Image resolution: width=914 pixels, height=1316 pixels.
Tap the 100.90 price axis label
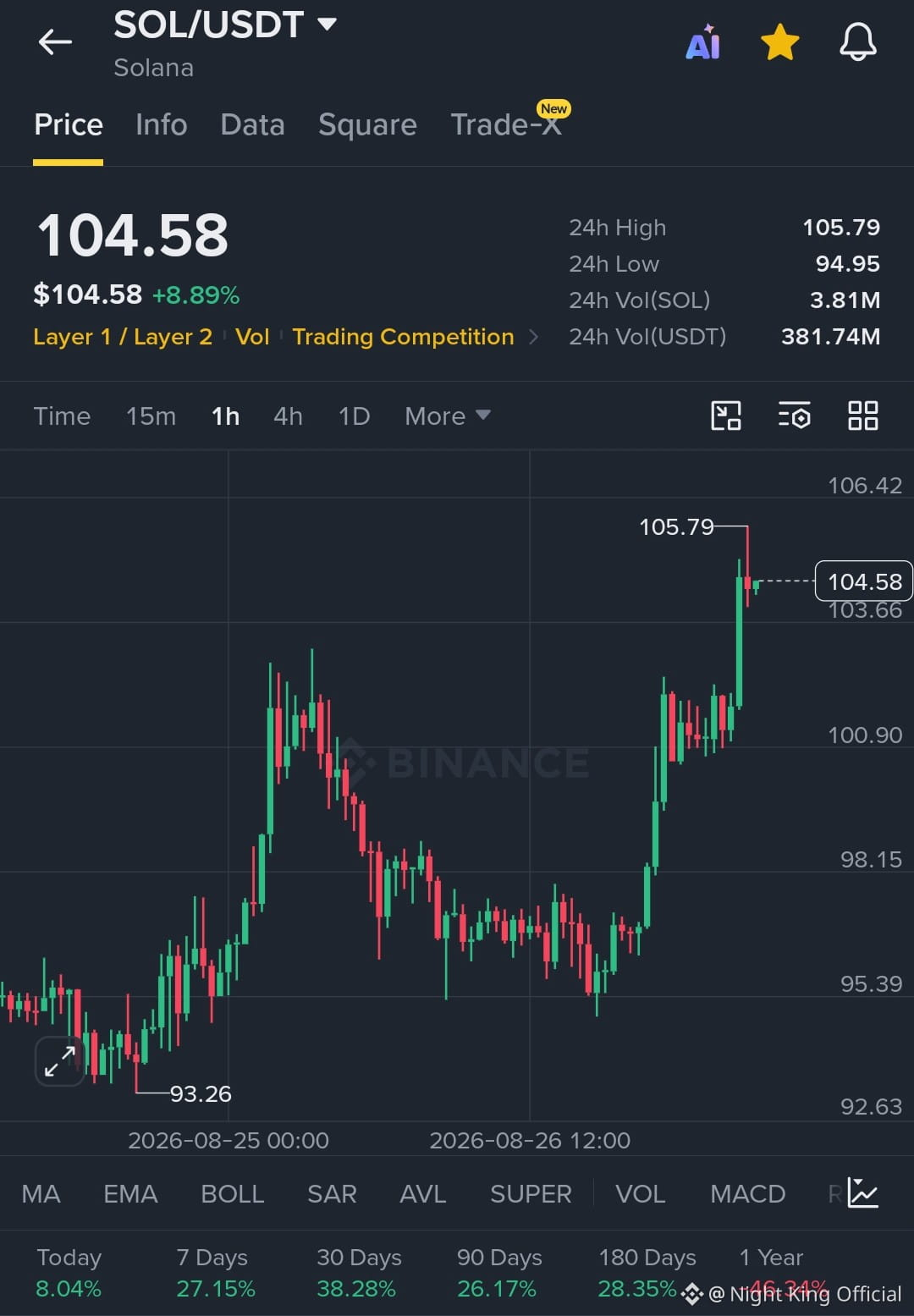coord(865,735)
